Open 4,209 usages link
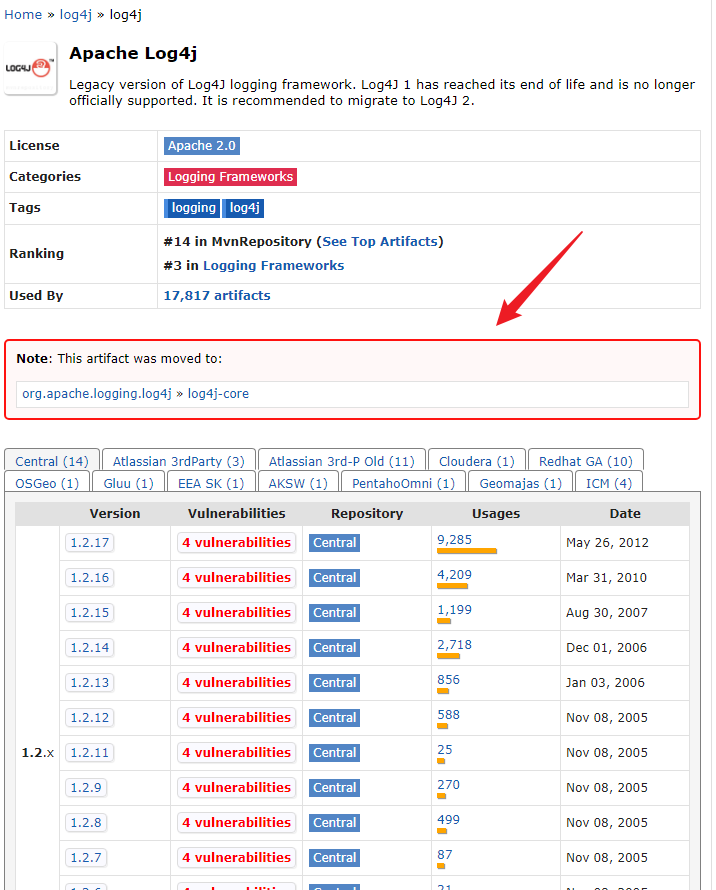The height and width of the screenshot is (890, 716). 454,575
